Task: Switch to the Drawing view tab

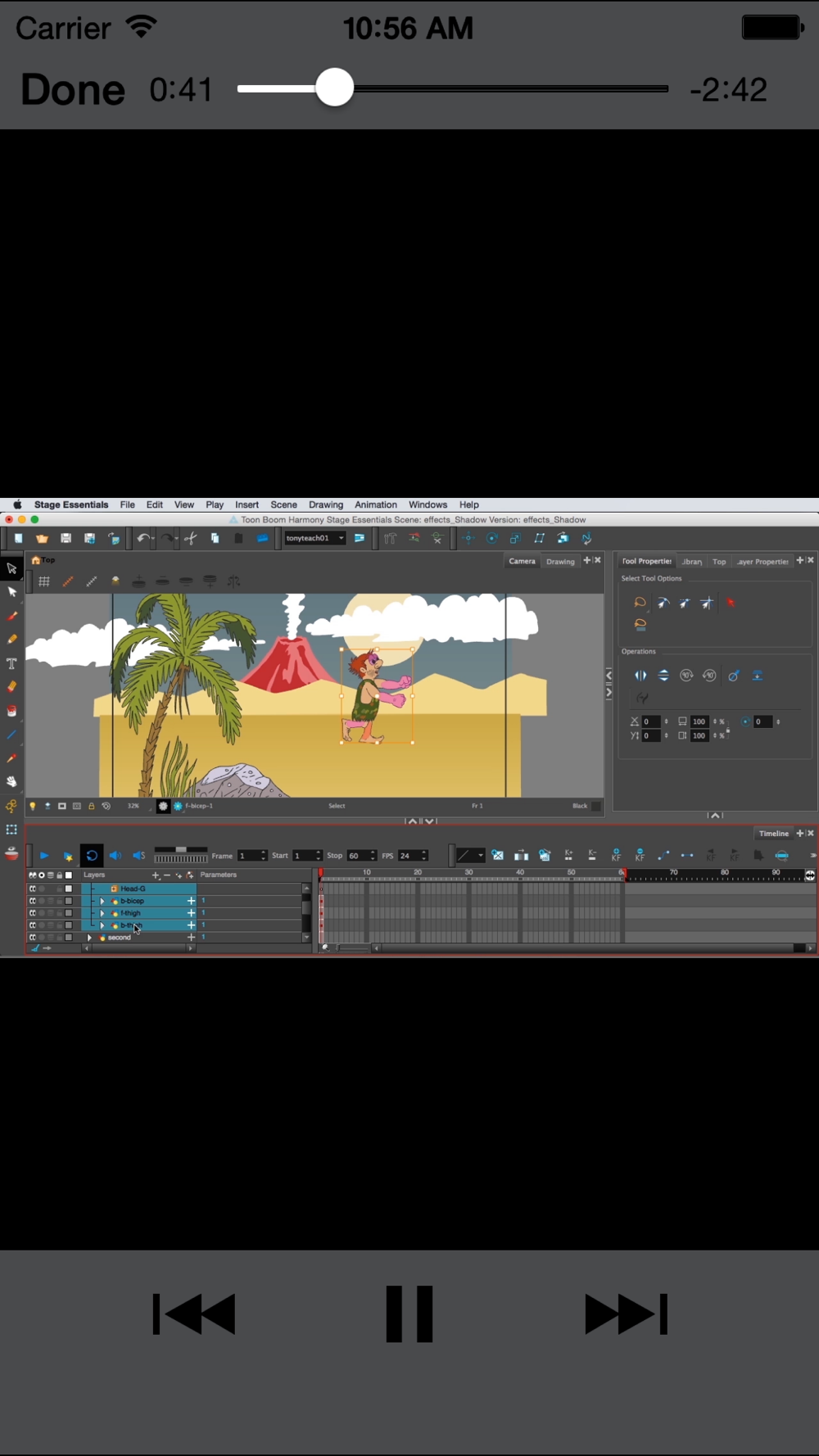Action: [560, 561]
